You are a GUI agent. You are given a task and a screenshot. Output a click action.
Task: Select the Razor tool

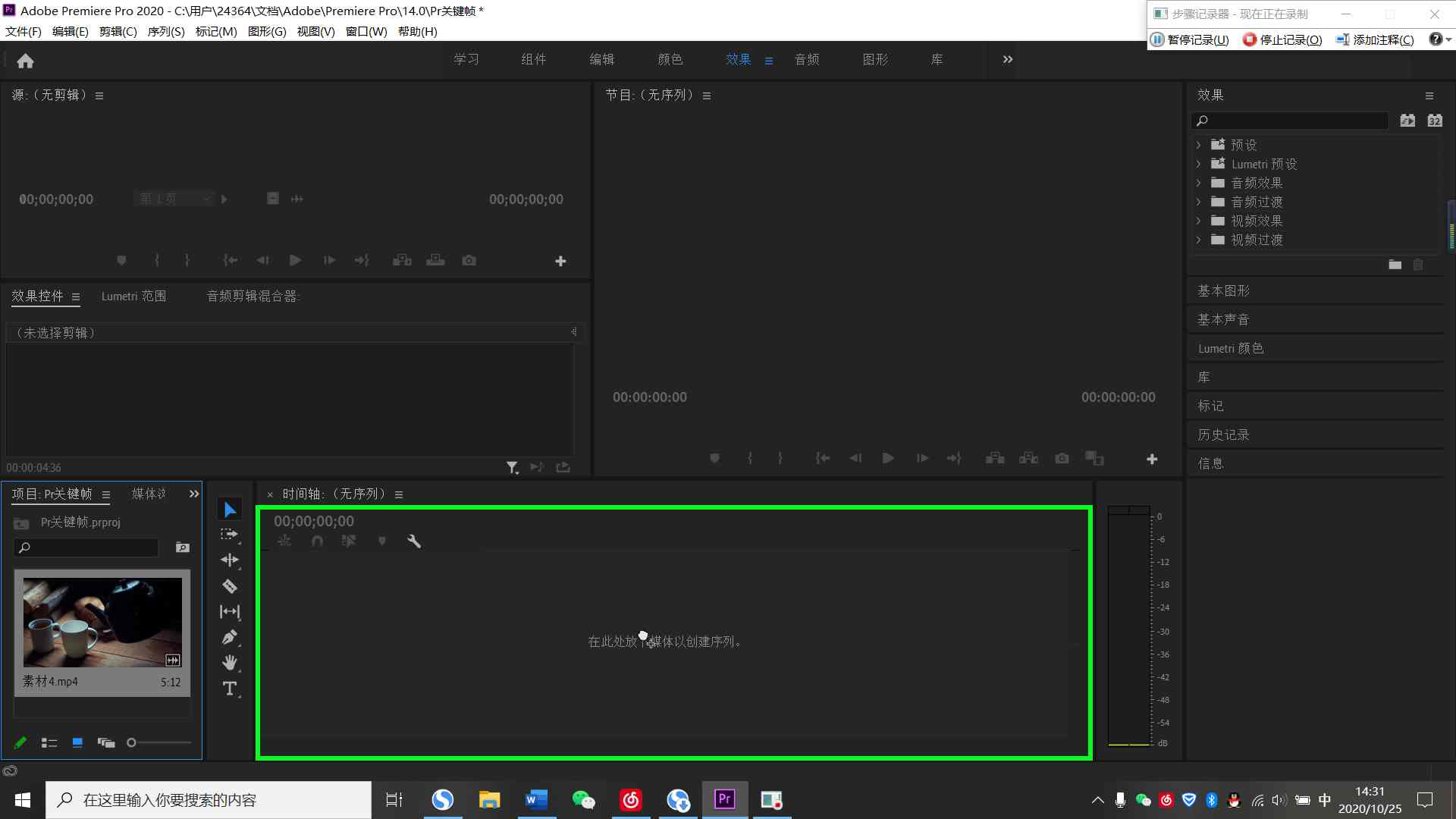(x=230, y=586)
